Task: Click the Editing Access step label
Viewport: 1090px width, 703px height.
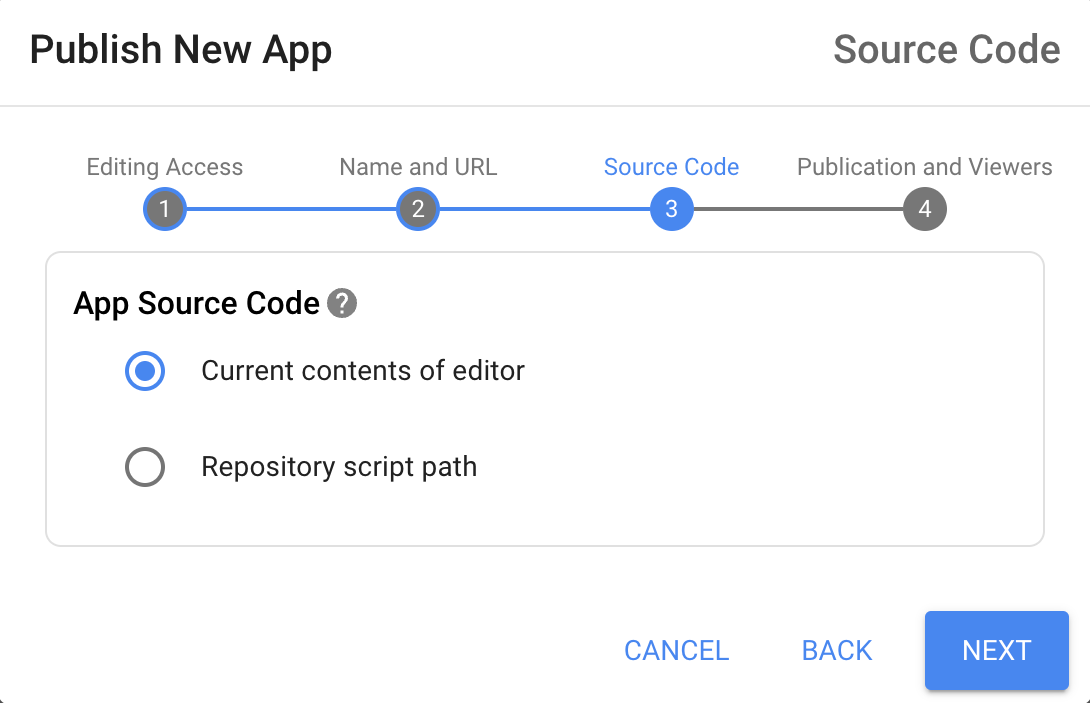Action: [164, 167]
